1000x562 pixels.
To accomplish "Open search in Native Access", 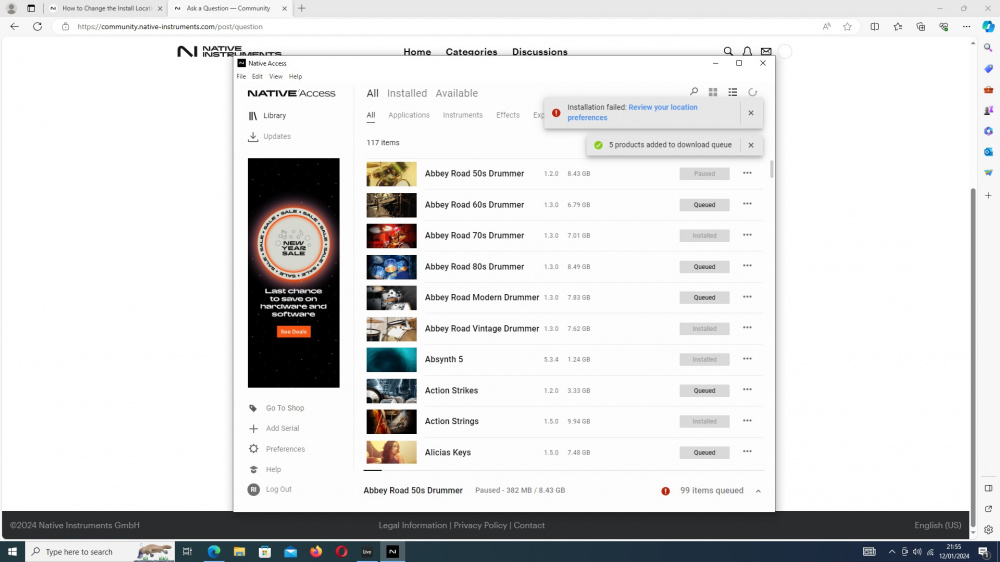I will pyautogui.click(x=694, y=92).
